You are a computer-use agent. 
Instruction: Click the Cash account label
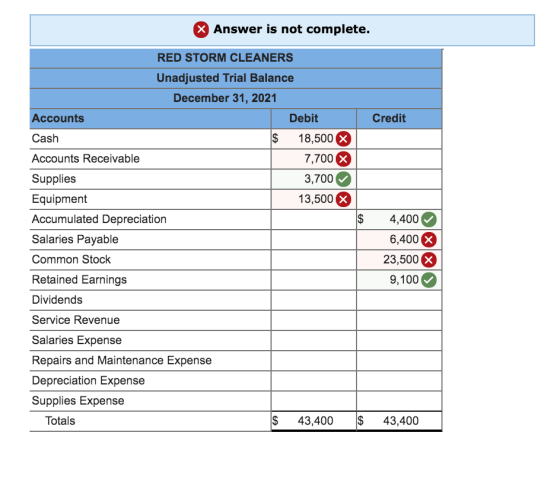point(45,139)
